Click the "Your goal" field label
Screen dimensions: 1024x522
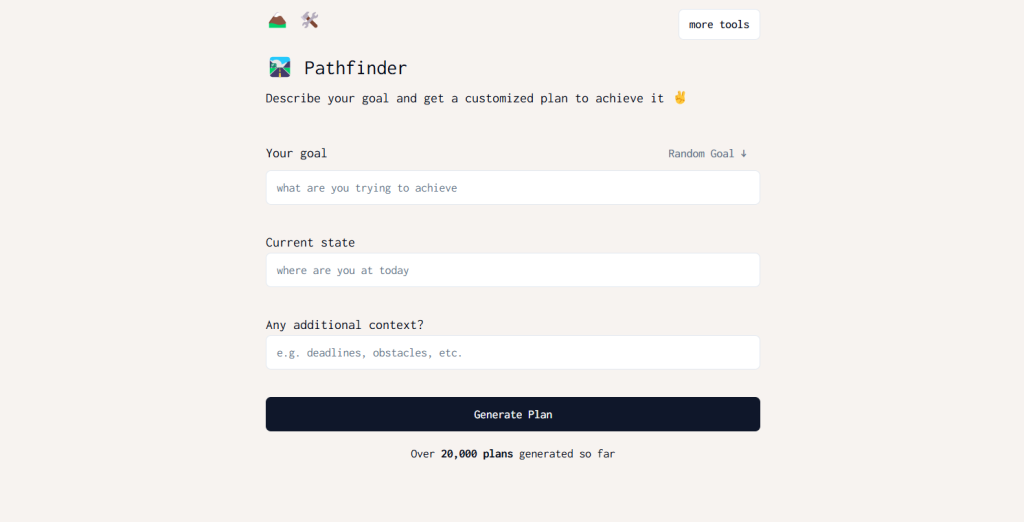tap(296, 154)
